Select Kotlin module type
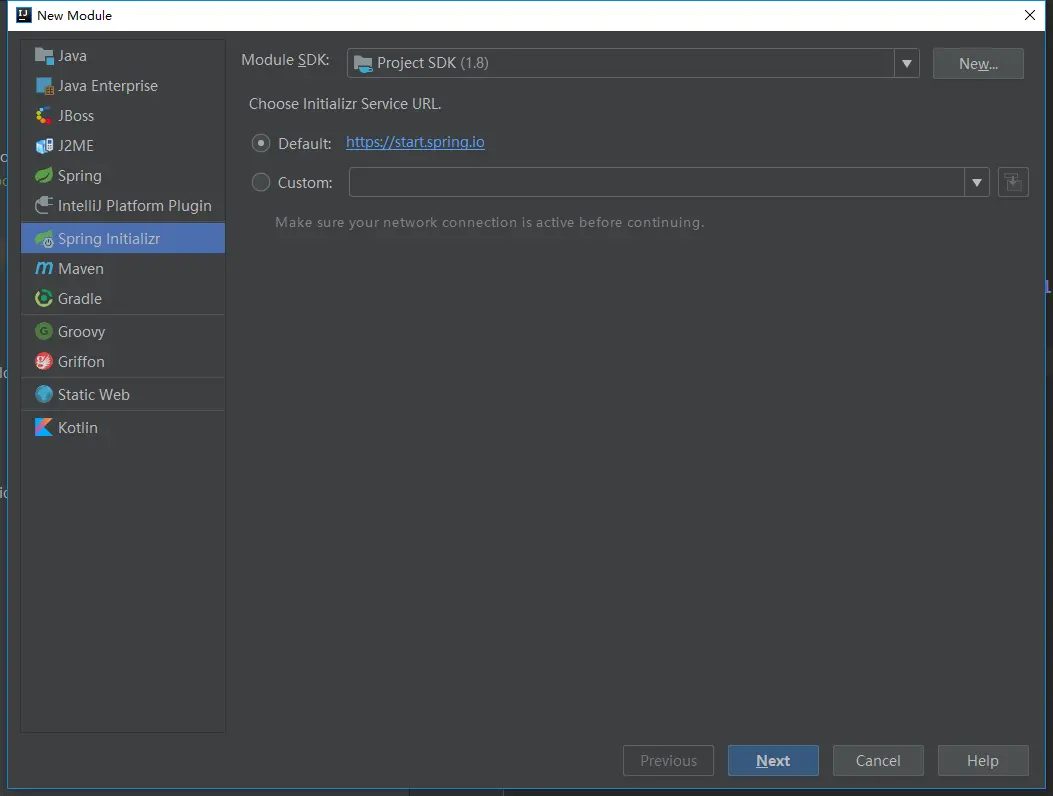This screenshot has height=796, width=1053. click(123, 427)
